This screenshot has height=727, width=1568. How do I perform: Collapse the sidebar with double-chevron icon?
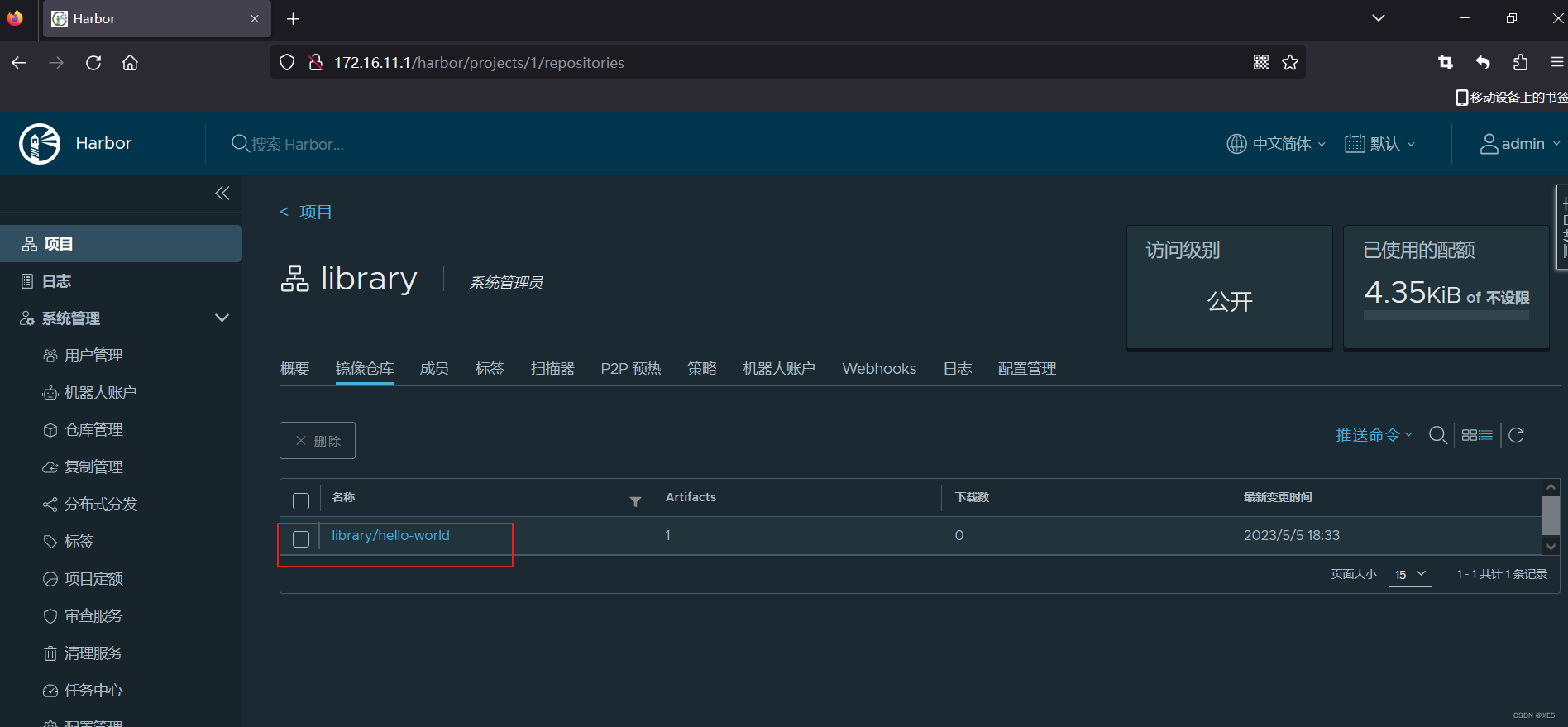click(222, 193)
